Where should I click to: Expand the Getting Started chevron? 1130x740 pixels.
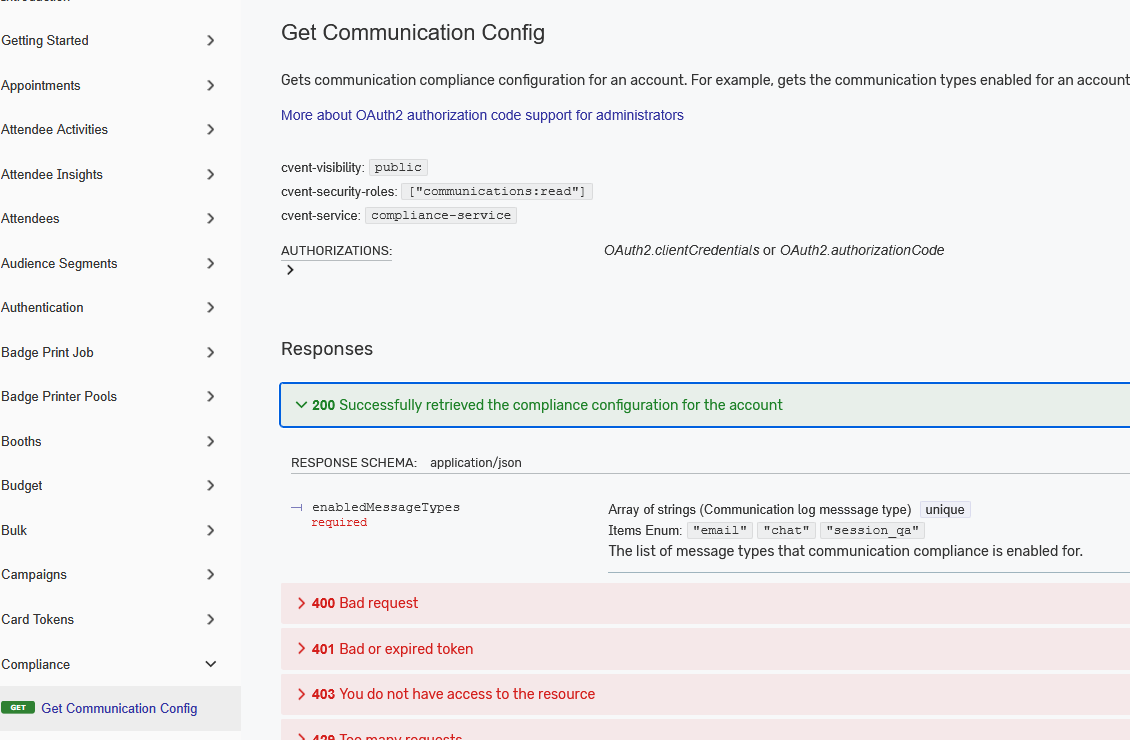click(x=210, y=40)
